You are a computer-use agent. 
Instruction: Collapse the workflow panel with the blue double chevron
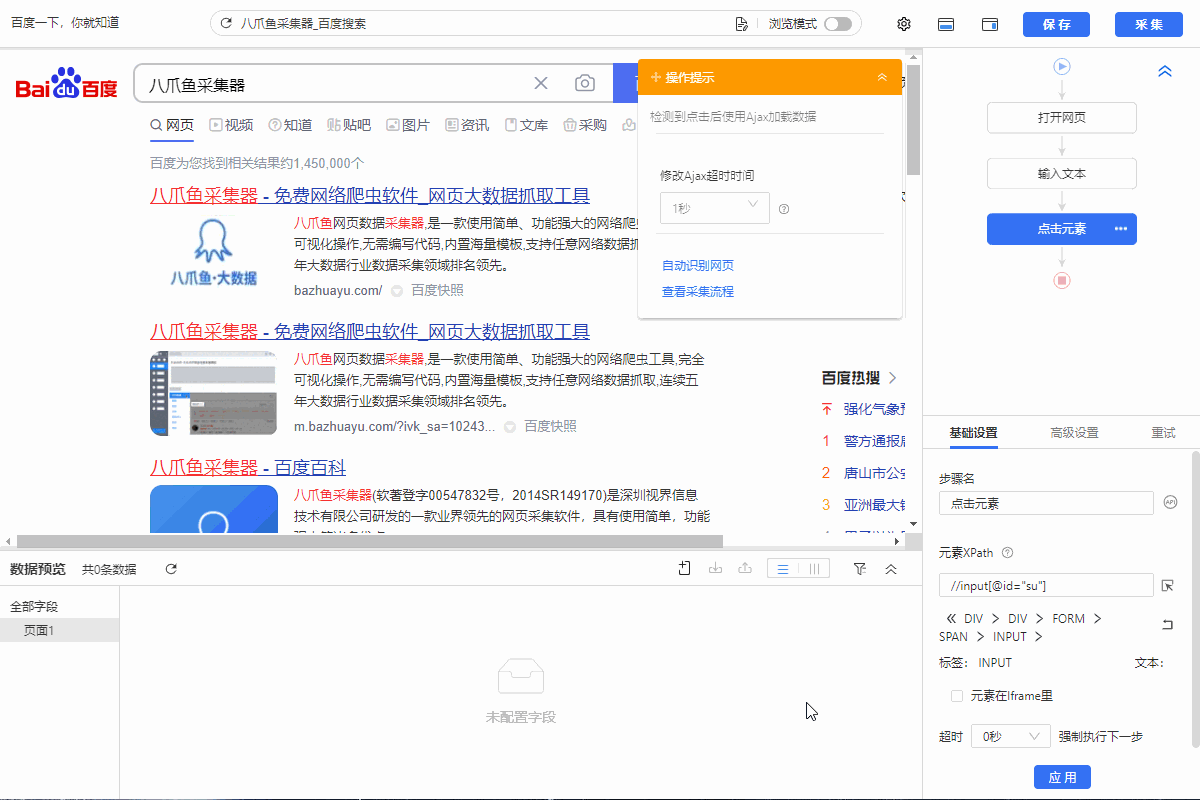(x=1164, y=71)
